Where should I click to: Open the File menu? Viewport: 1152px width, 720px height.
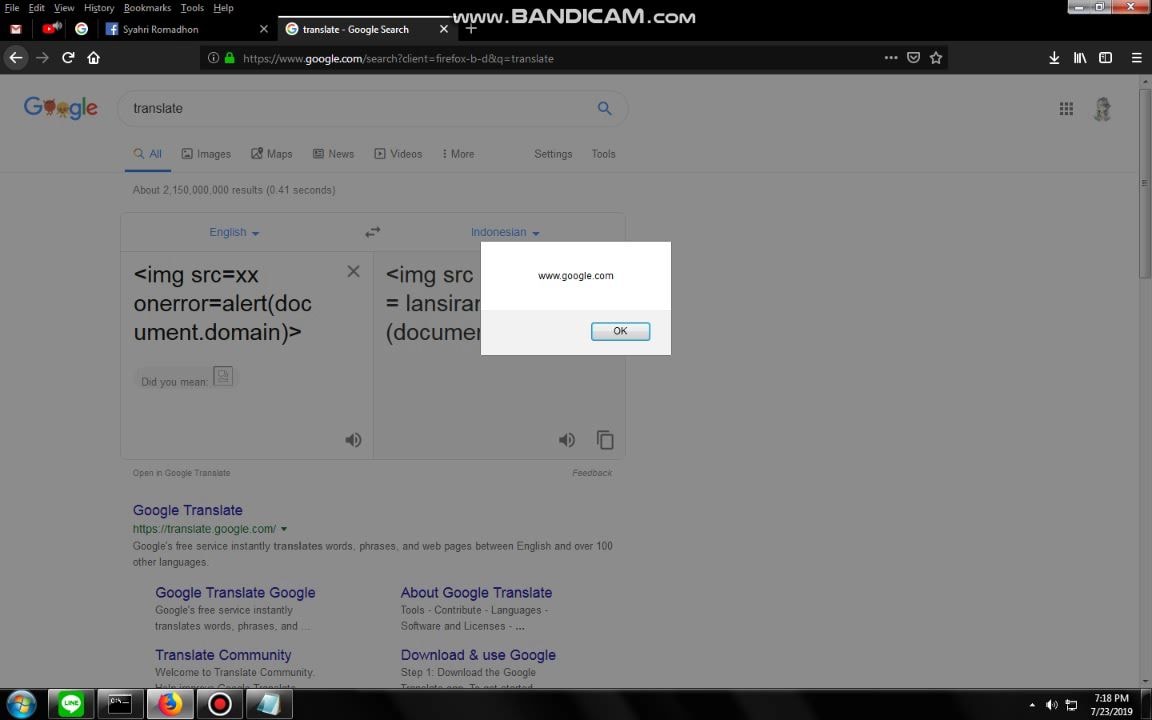tap(12, 8)
